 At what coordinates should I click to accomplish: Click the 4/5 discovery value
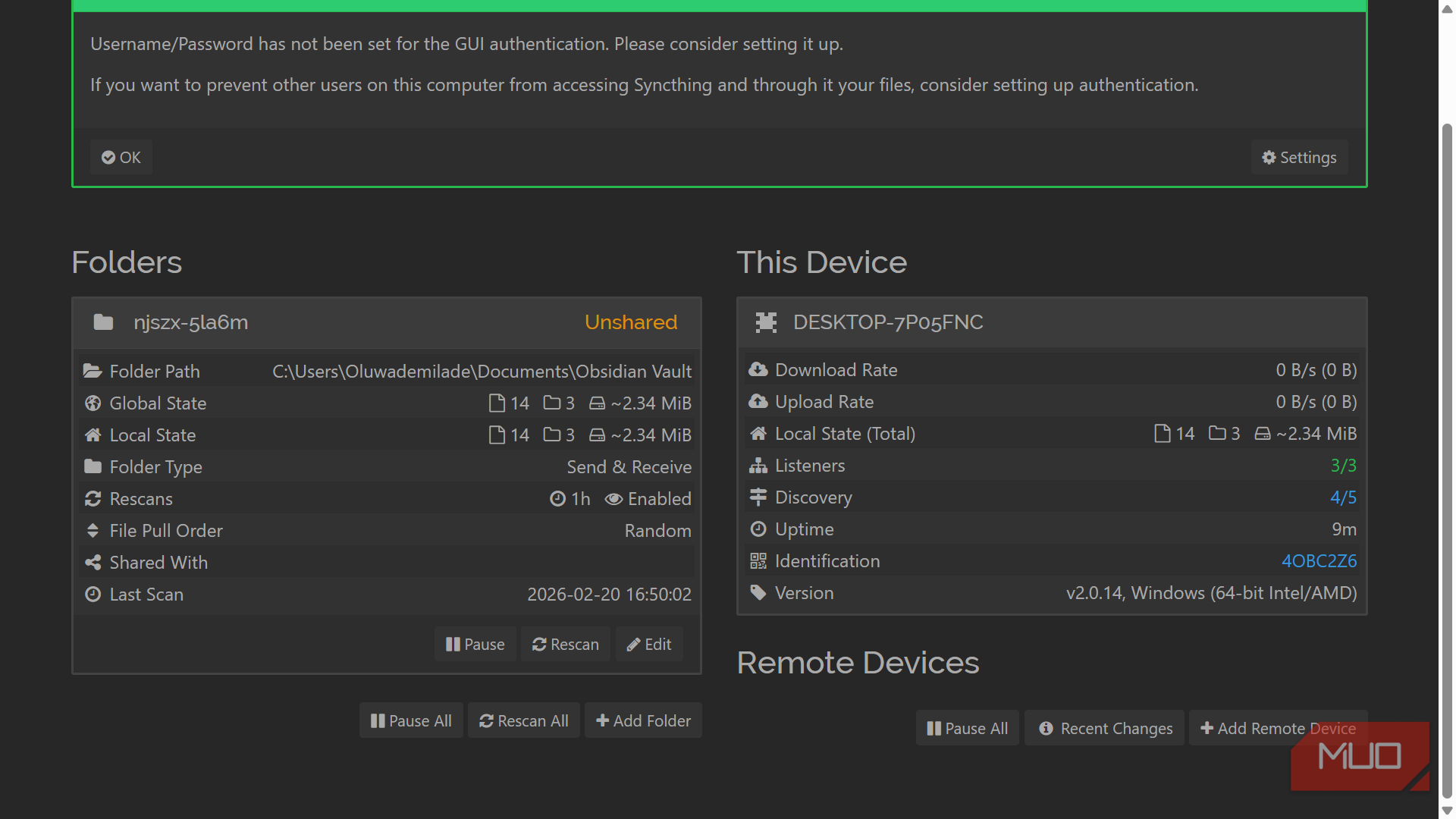click(1344, 497)
